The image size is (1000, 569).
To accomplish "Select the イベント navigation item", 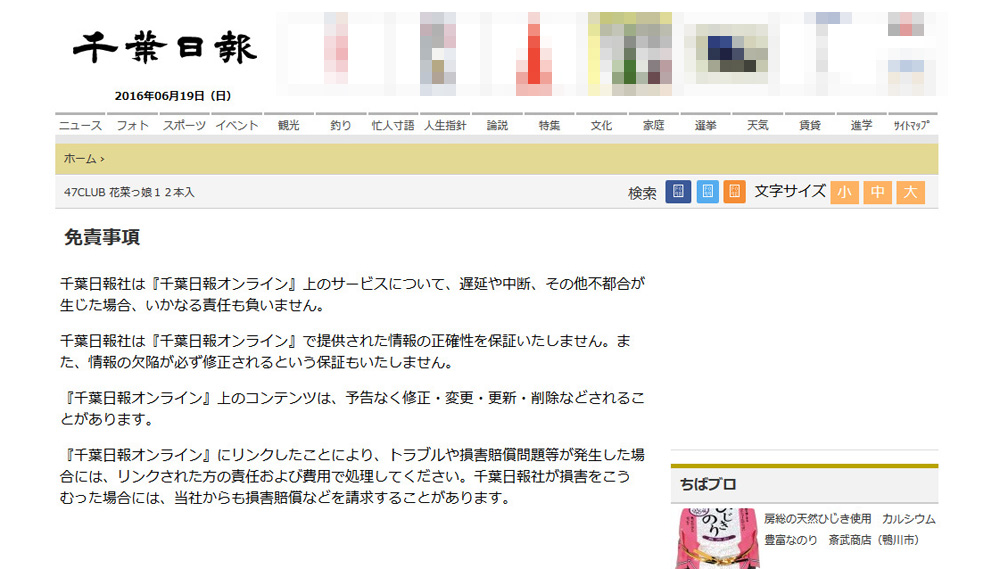I will [x=236, y=126].
